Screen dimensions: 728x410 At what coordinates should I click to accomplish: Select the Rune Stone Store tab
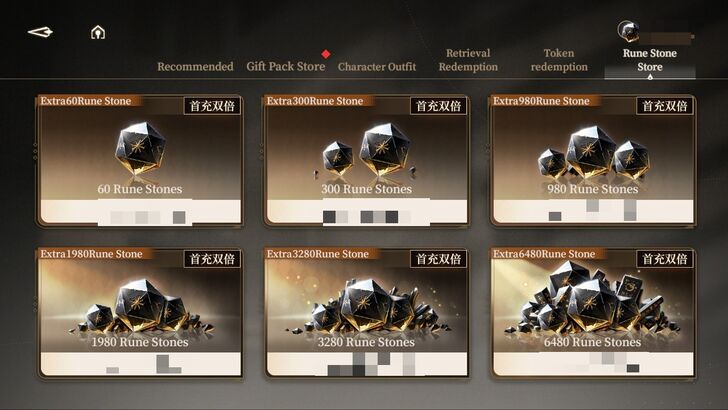coord(650,60)
